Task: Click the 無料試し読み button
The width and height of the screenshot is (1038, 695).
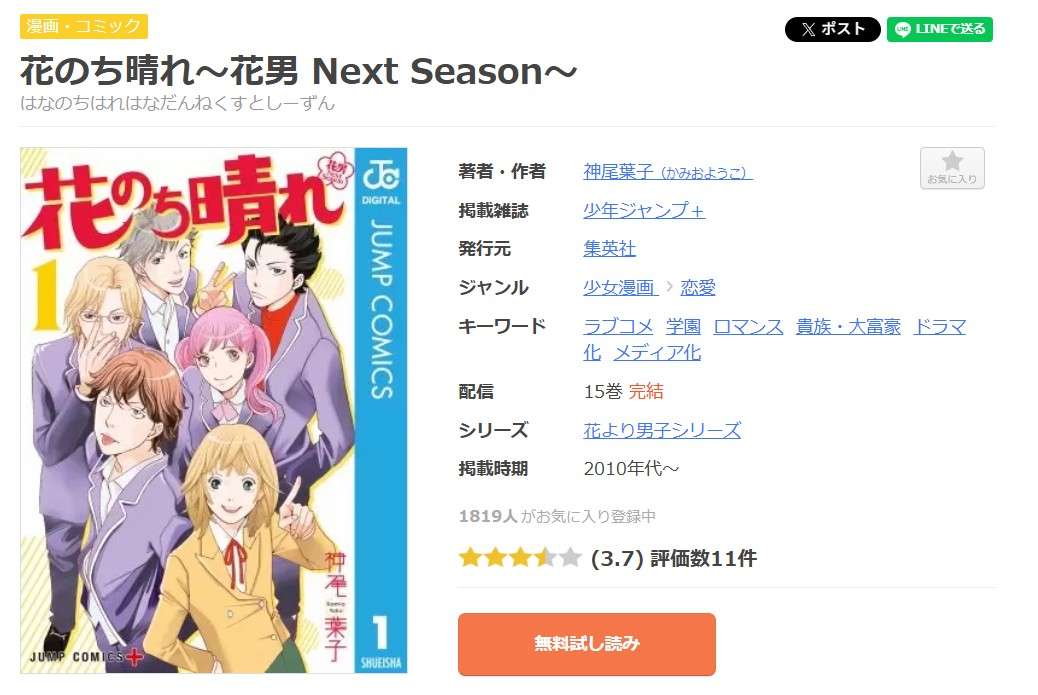Action: (x=587, y=644)
